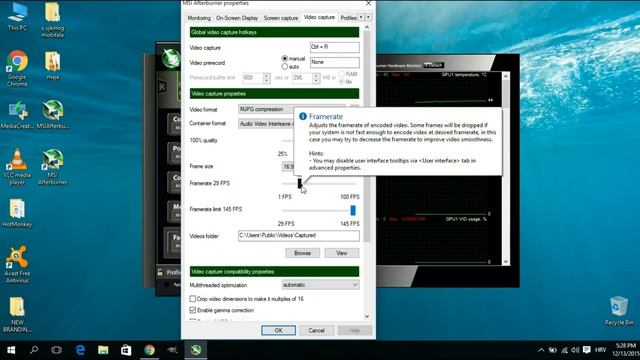640x360 pixels.
Task: Open the Windows Start menu
Action: [x=11, y=350]
